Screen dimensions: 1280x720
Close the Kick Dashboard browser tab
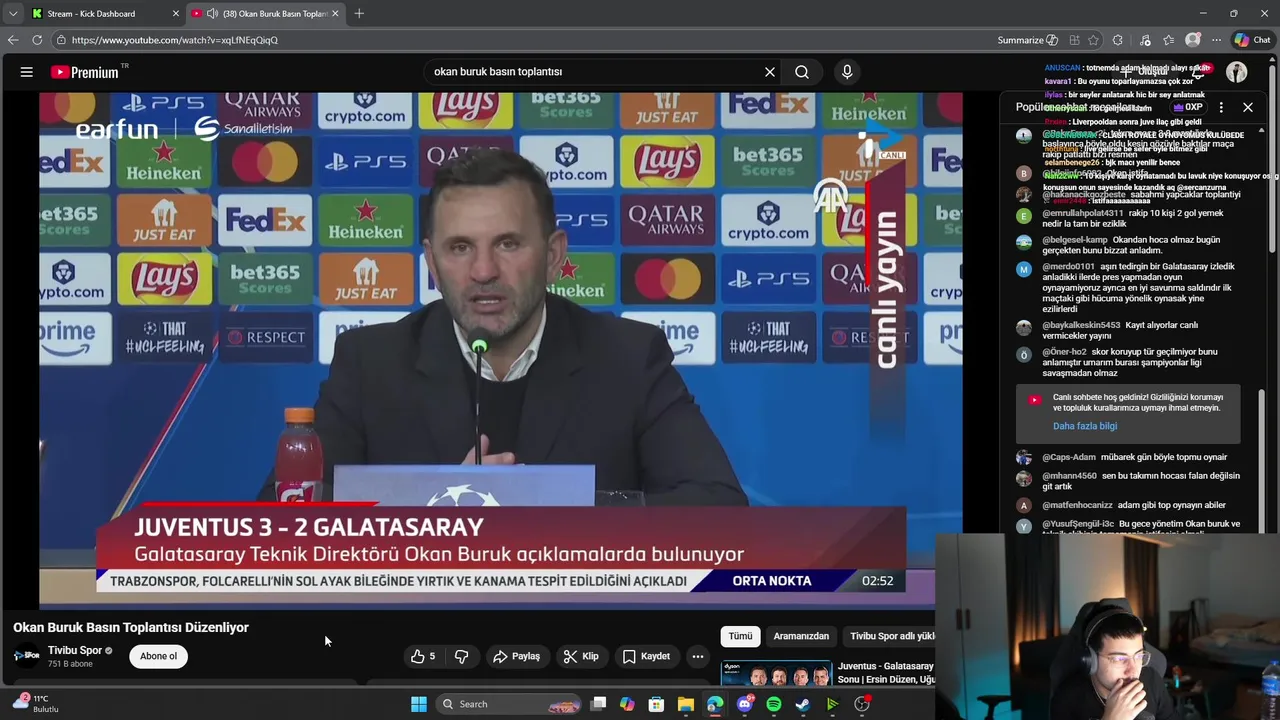pyautogui.click(x=176, y=13)
